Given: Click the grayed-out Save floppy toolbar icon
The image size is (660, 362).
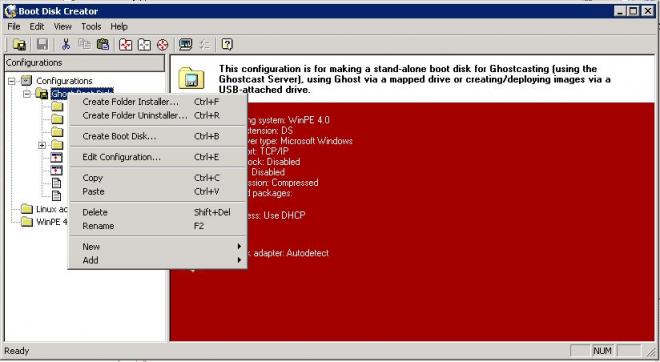Looking at the screenshot, I should point(42,44).
